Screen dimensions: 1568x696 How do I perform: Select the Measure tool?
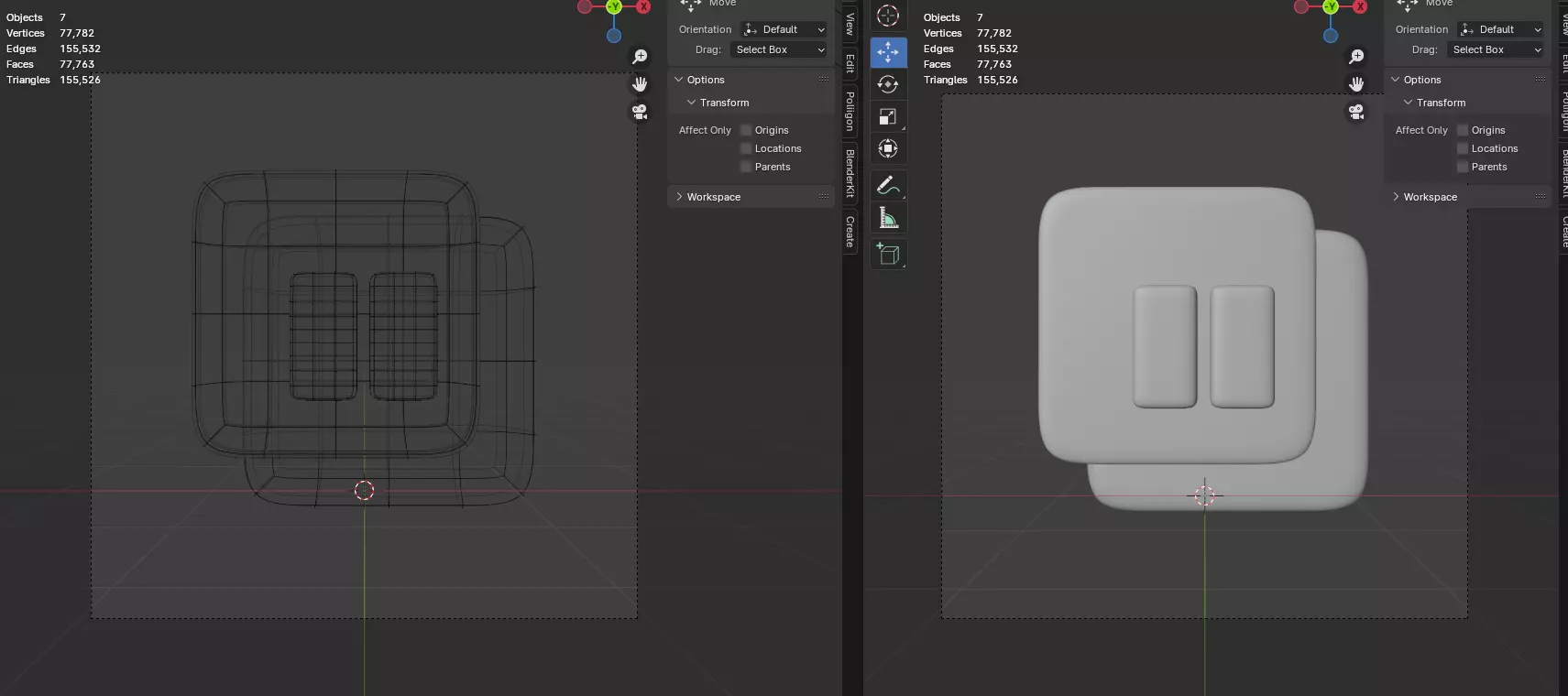887,218
